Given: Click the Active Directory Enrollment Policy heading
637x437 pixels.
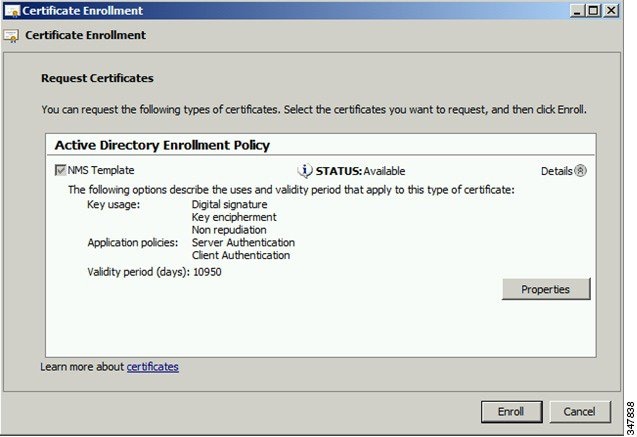Looking at the screenshot, I should pyautogui.click(x=162, y=145).
